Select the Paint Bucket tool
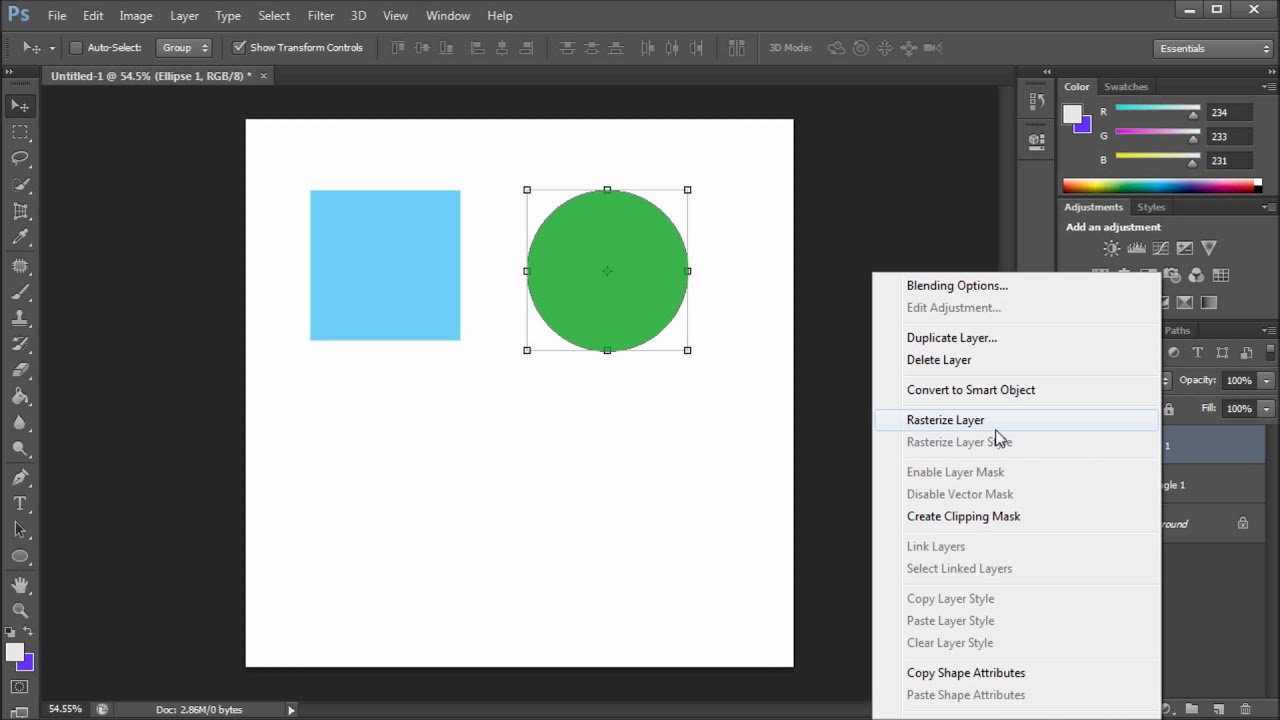Screen dimensions: 1280x720 [x=20, y=396]
